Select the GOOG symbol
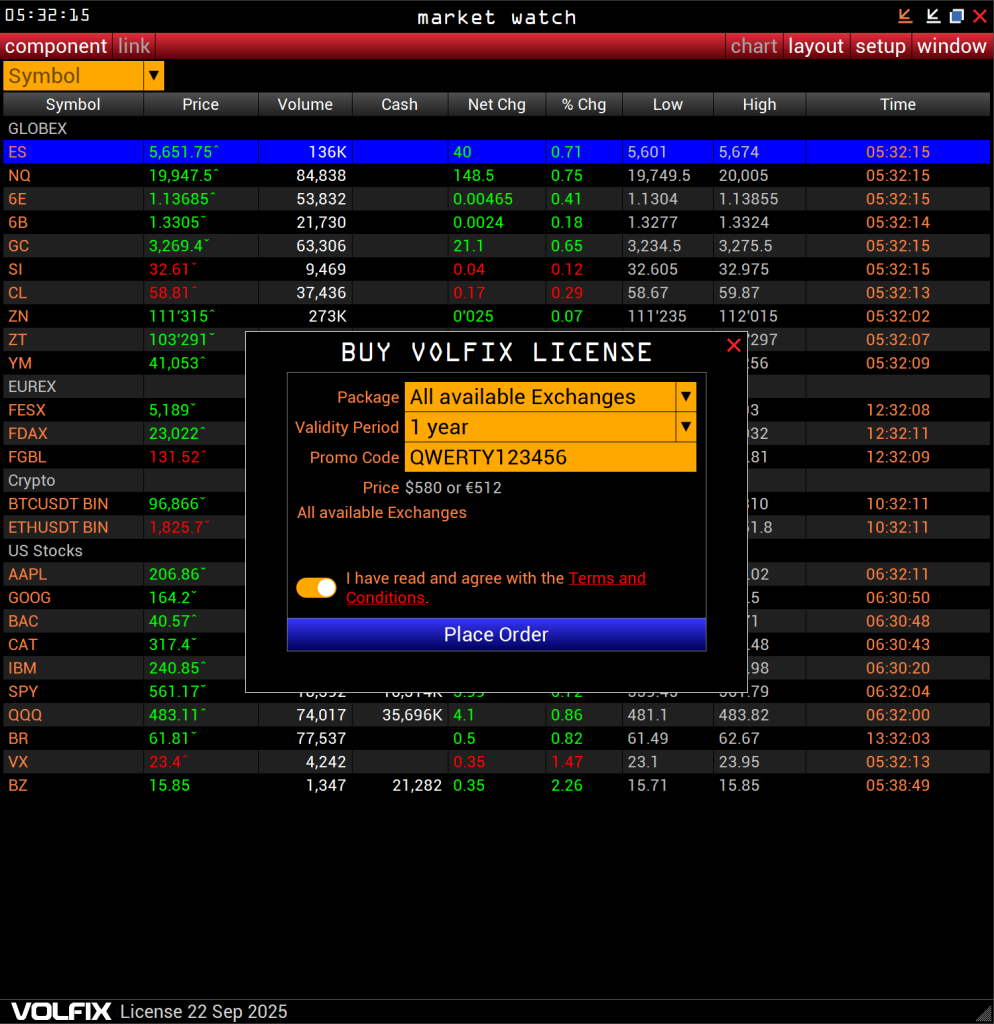Viewport: 994px width, 1024px height. [x=29, y=598]
